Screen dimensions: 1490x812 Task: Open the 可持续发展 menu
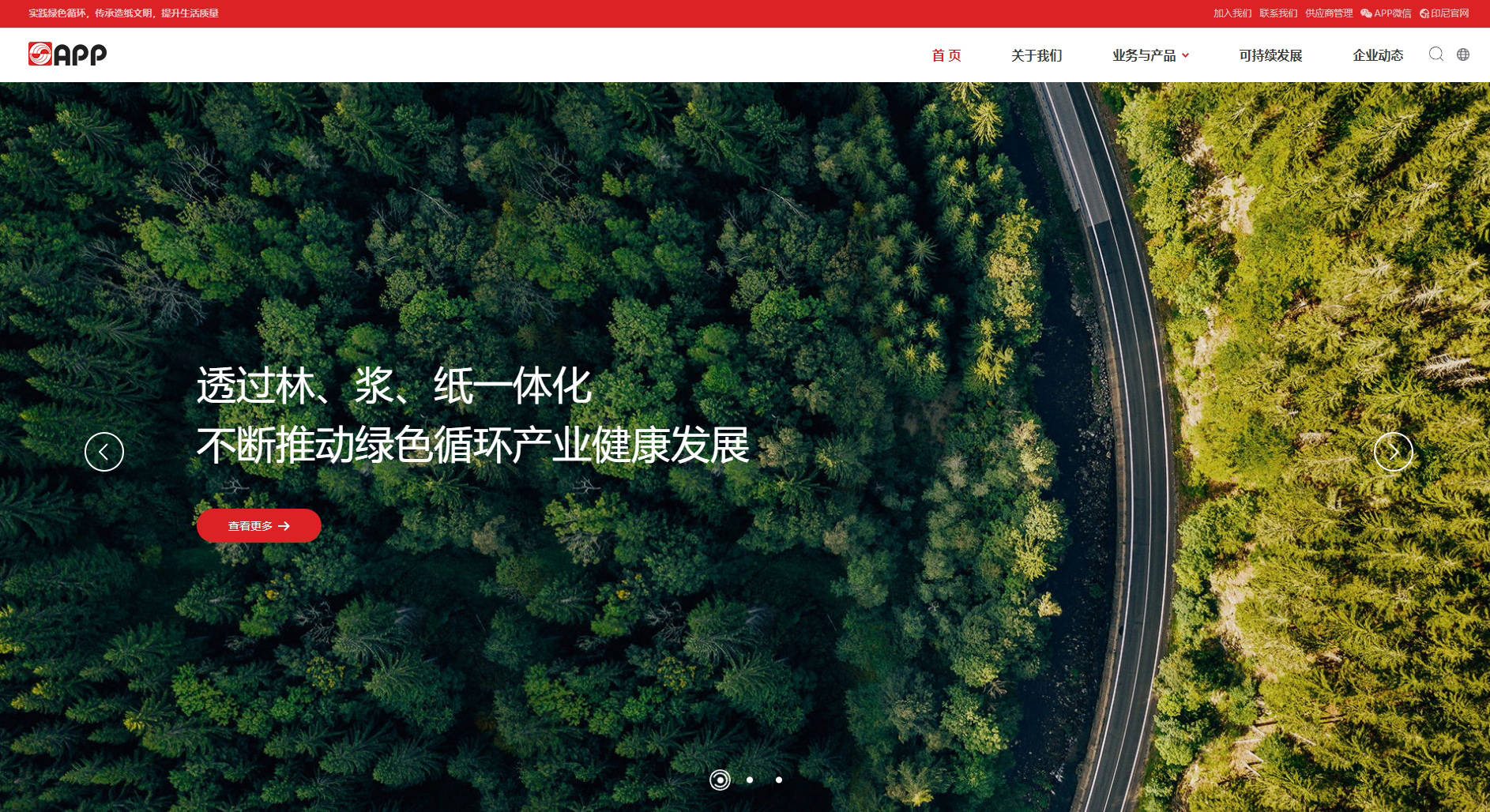pos(1270,55)
